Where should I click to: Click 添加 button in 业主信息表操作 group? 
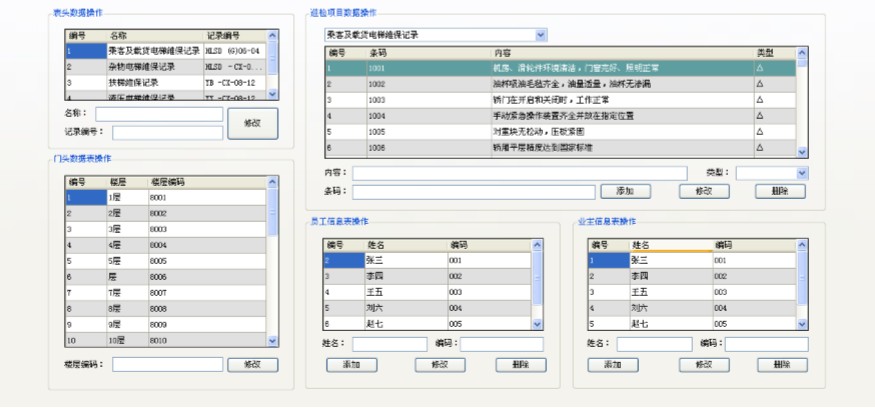click(613, 365)
